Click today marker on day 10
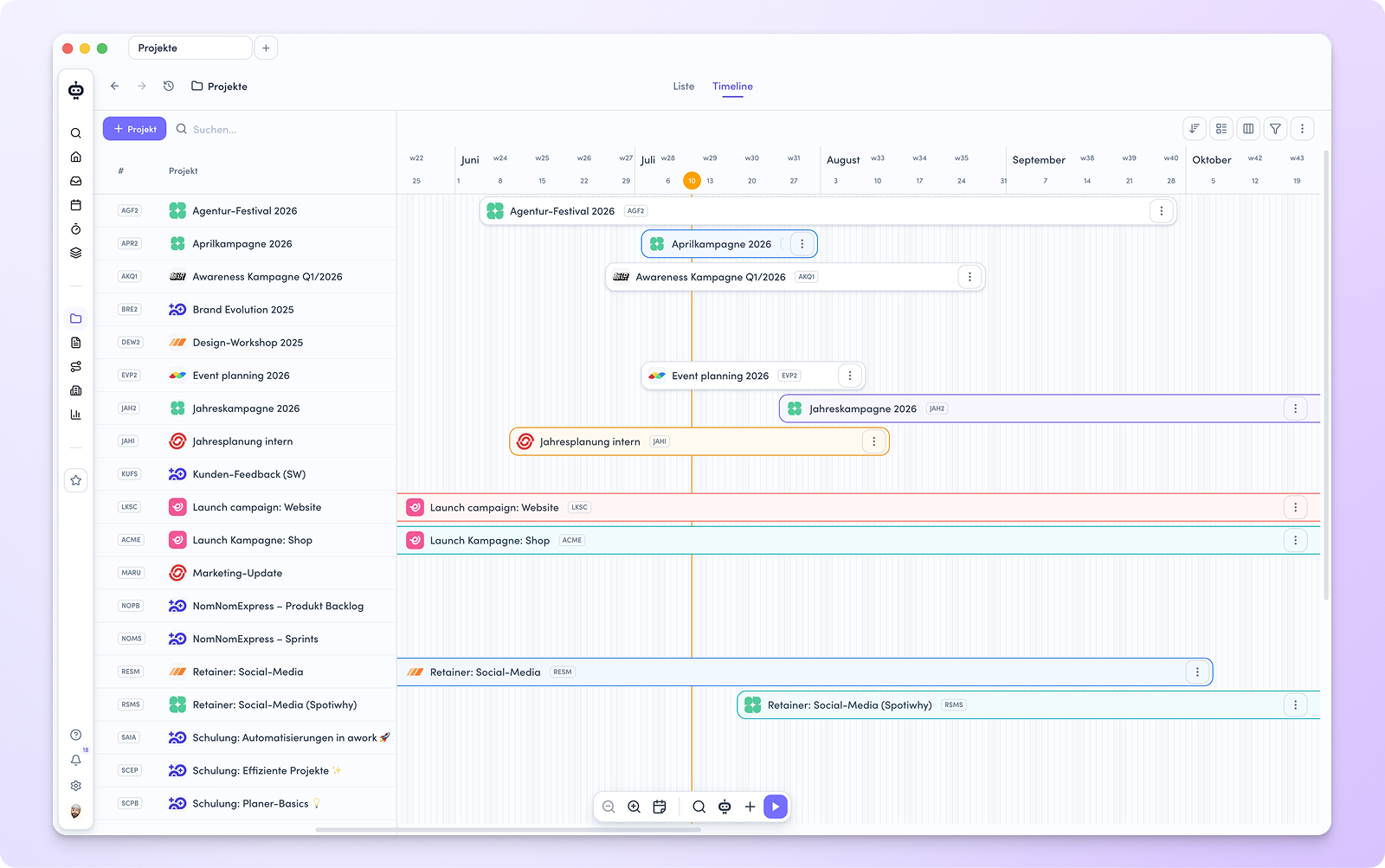1385x868 pixels. [x=692, y=181]
